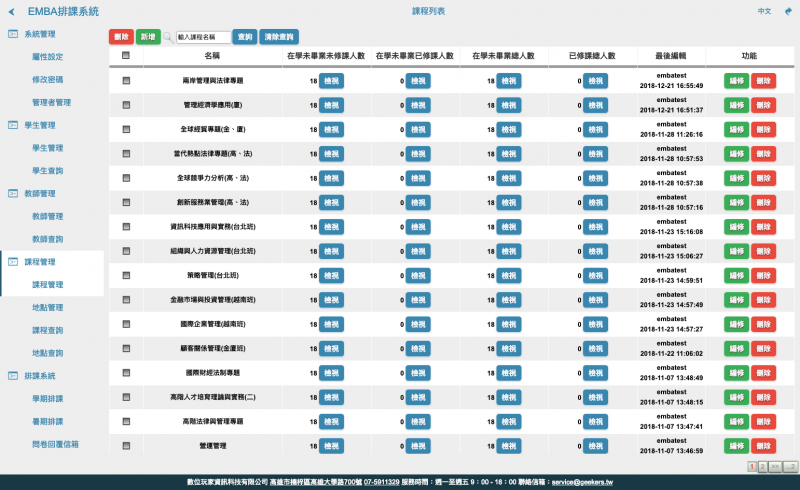Click the 編修 button for 兩岸管理與法律專題
The height and width of the screenshot is (490, 800).
pyautogui.click(x=736, y=81)
